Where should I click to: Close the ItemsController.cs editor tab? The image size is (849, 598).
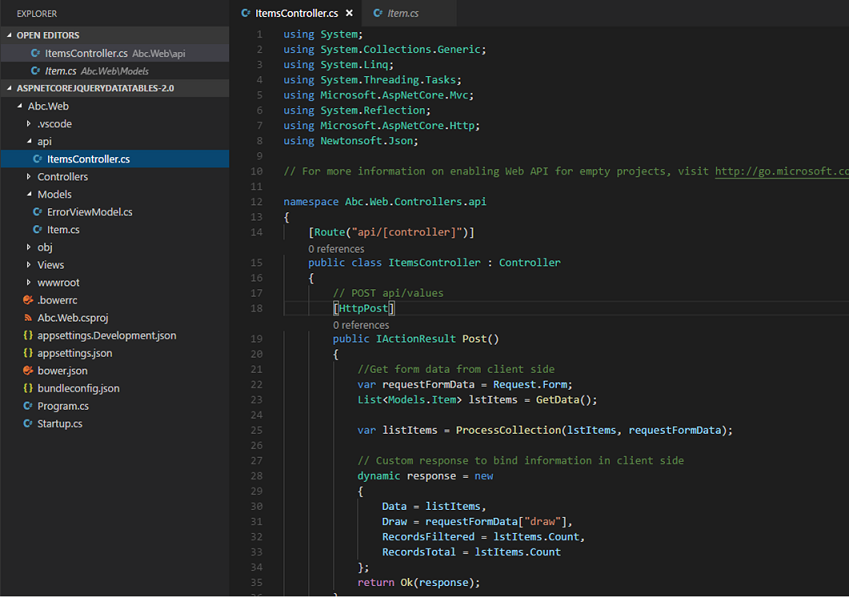pyautogui.click(x=349, y=13)
